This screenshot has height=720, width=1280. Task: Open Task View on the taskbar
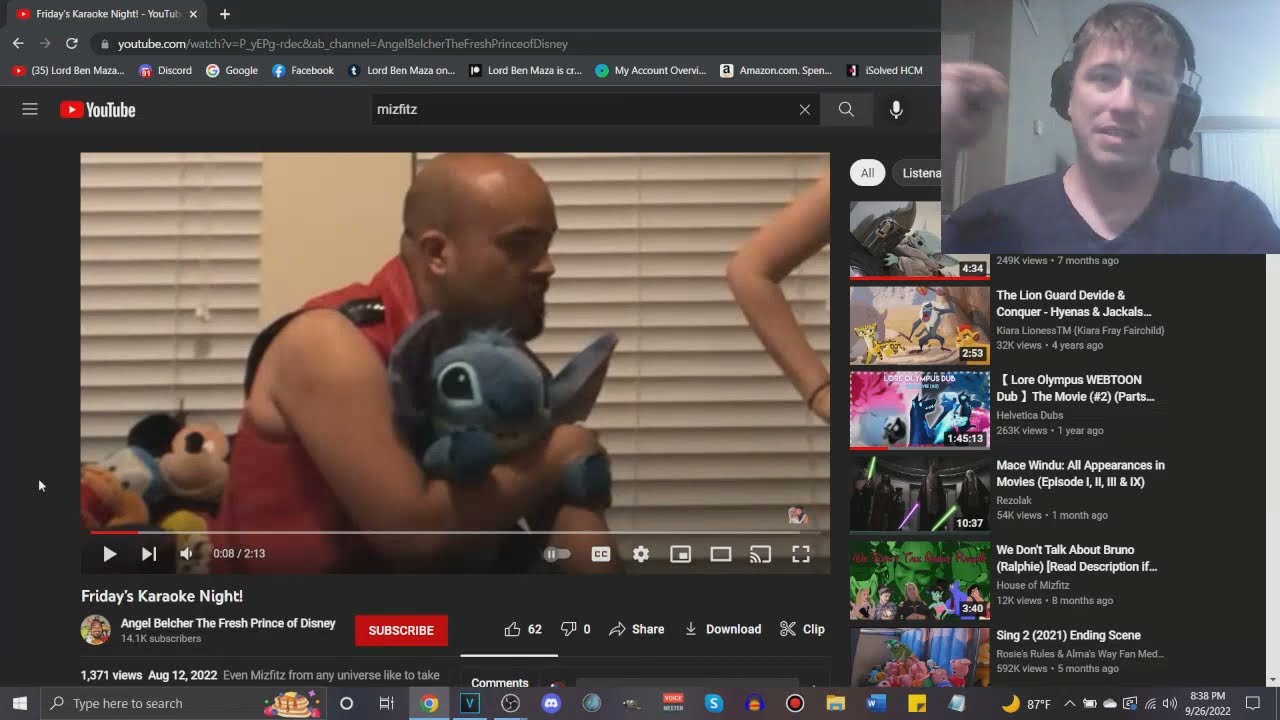(386, 703)
